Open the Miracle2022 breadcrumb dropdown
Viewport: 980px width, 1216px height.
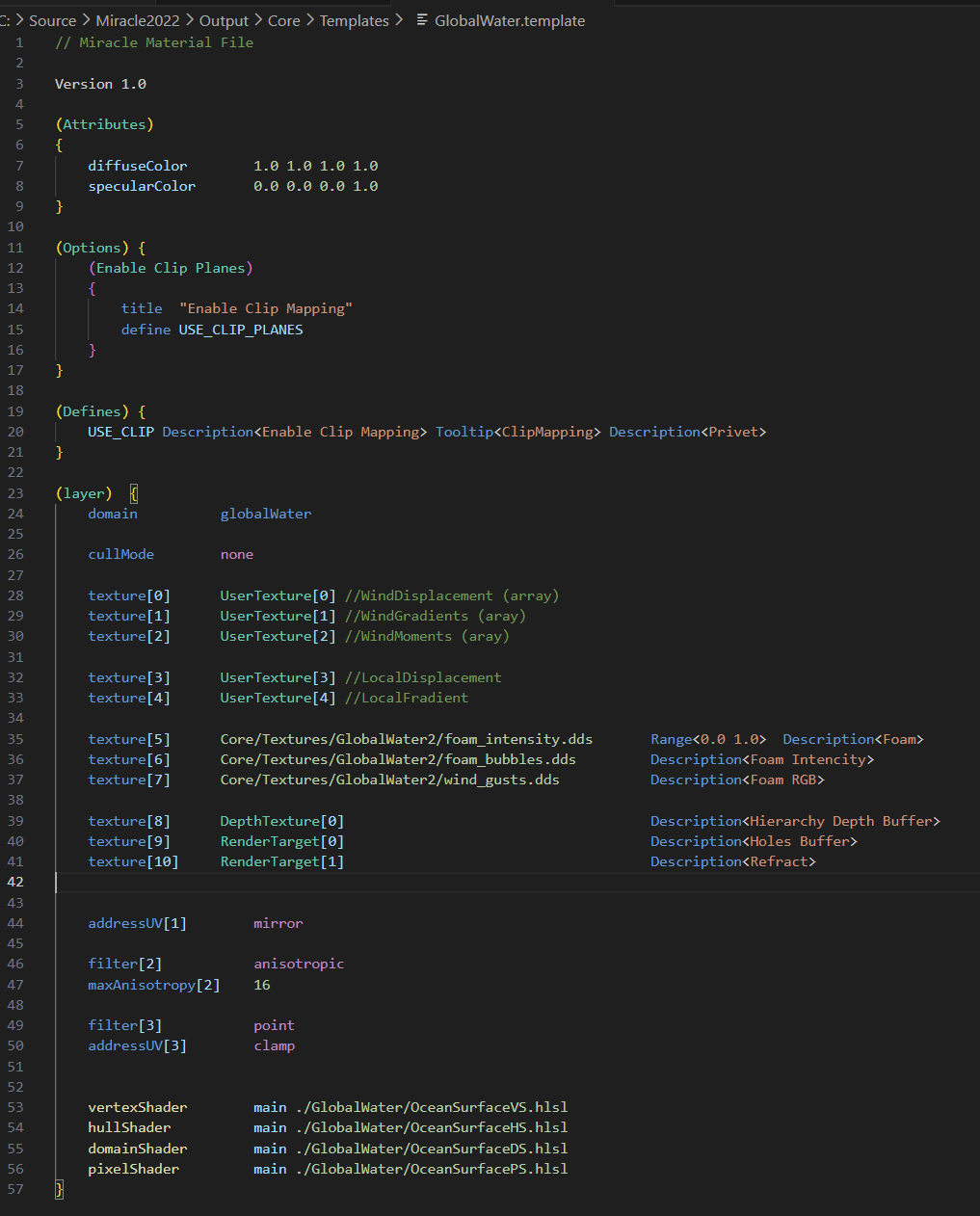(137, 20)
